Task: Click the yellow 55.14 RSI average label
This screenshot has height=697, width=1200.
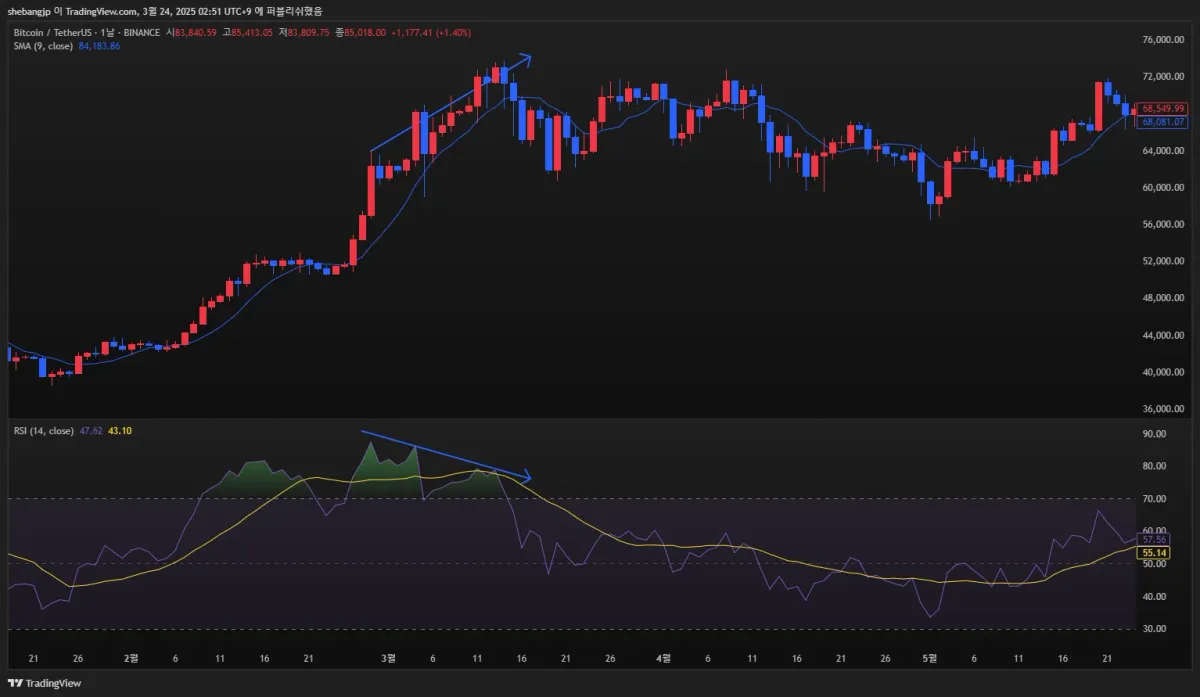Action: pyautogui.click(x=1153, y=552)
